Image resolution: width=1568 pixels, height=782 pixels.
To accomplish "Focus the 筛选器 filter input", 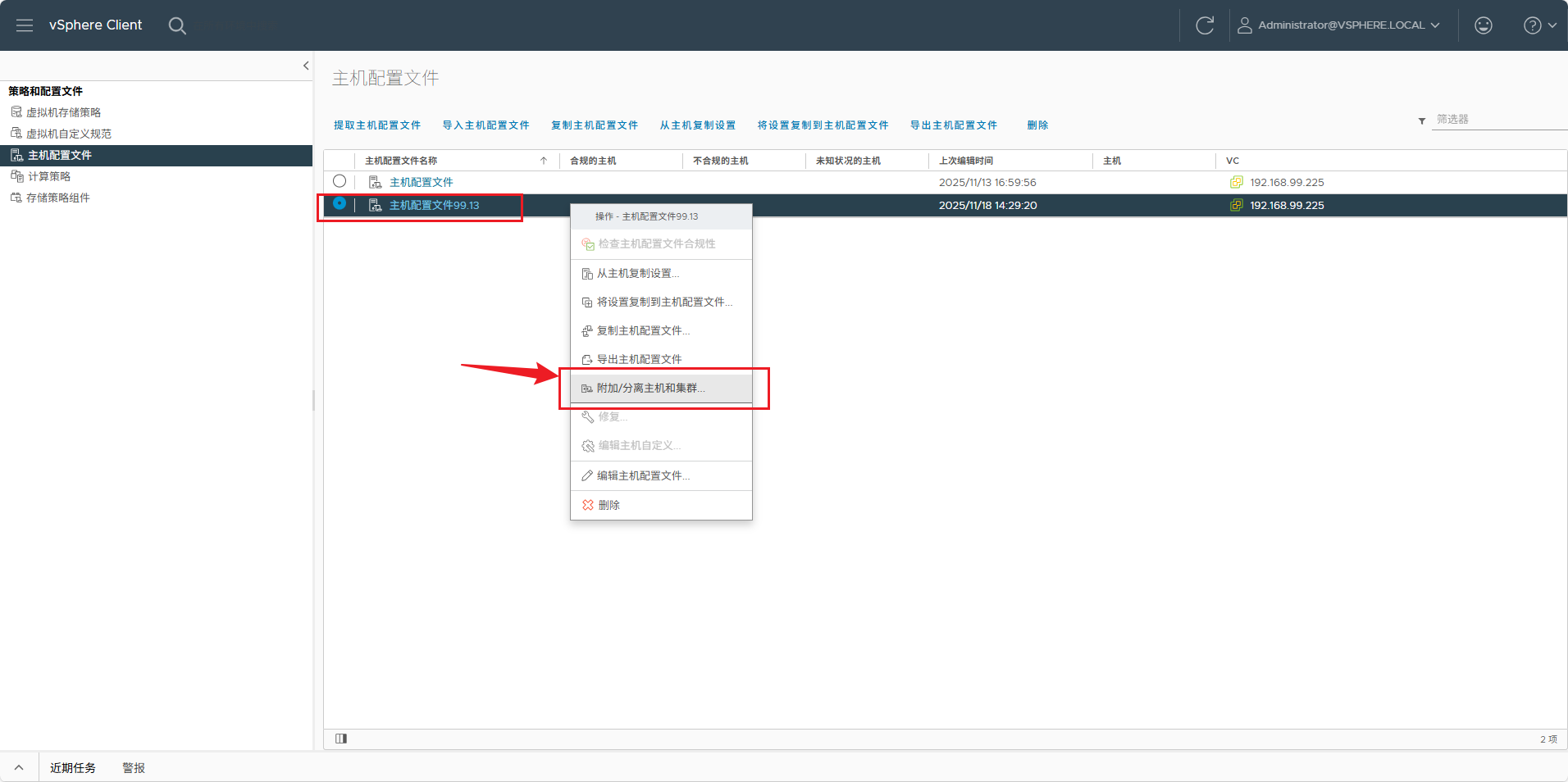I will 1499,120.
